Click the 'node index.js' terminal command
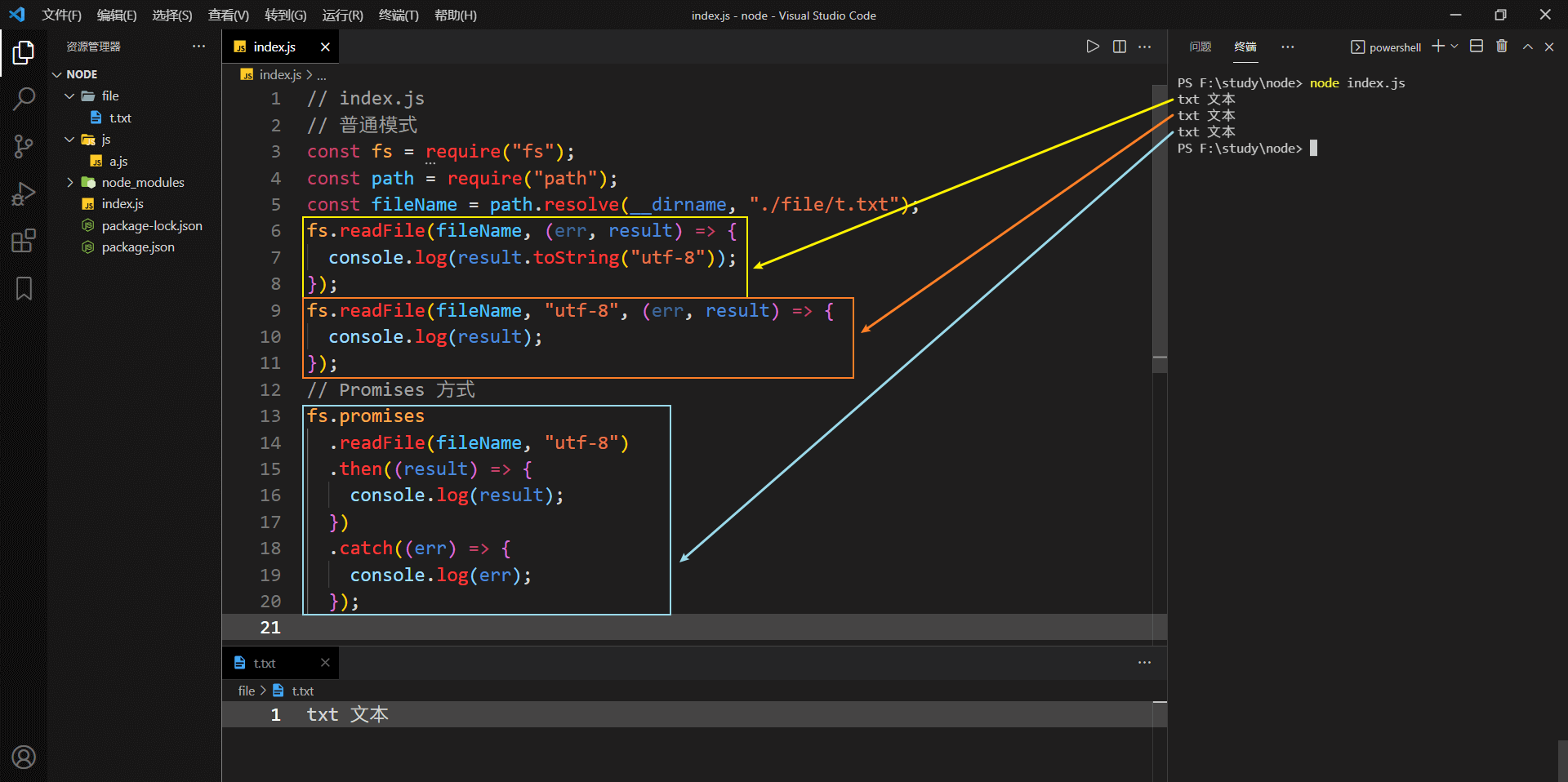Screen dimensions: 1568x782 (x=1357, y=82)
